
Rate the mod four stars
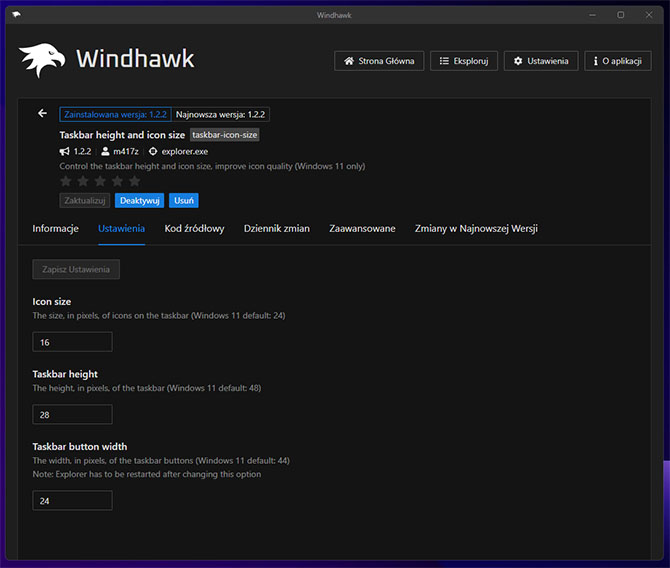(x=117, y=181)
